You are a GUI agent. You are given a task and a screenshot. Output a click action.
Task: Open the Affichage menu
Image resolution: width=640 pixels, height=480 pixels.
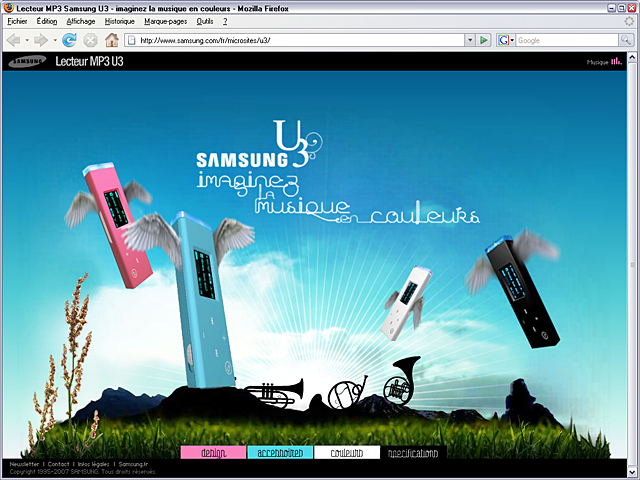[x=81, y=21]
